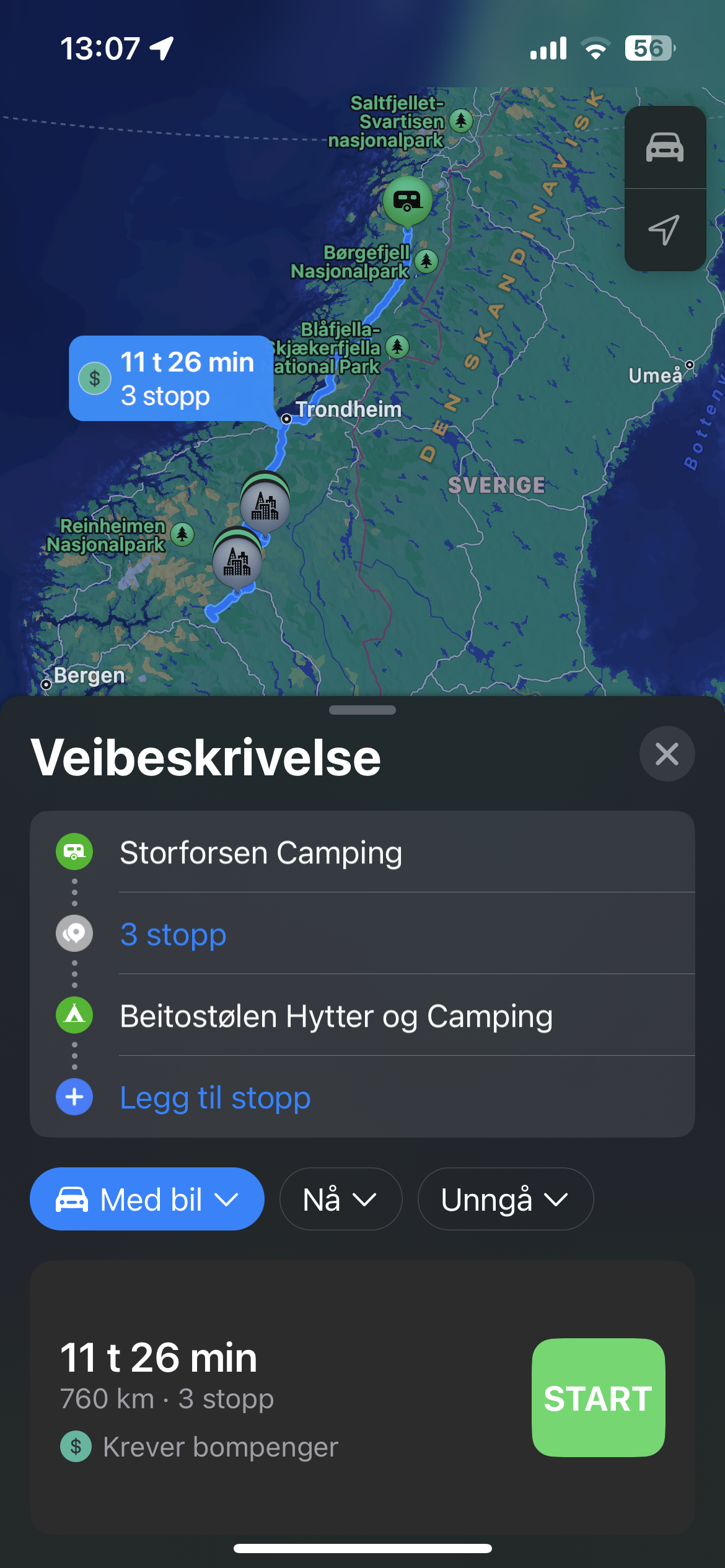Tap the grey 3 stopp waypoint icon

pos(74,933)
